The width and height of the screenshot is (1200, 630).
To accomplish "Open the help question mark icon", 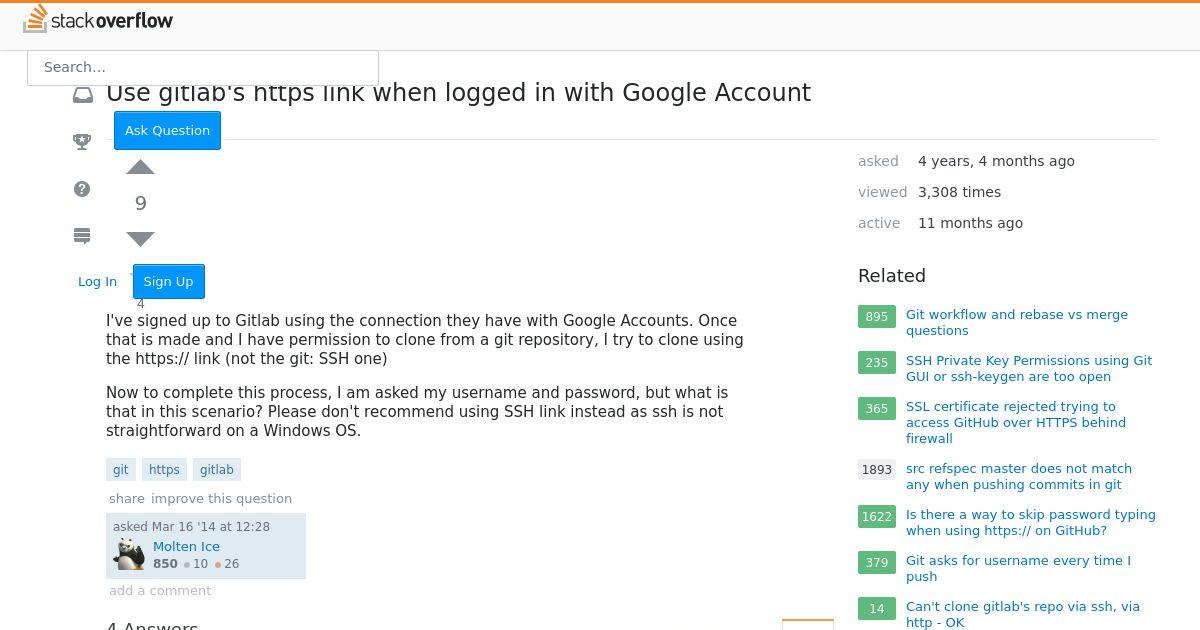I will tap(82, 189).
